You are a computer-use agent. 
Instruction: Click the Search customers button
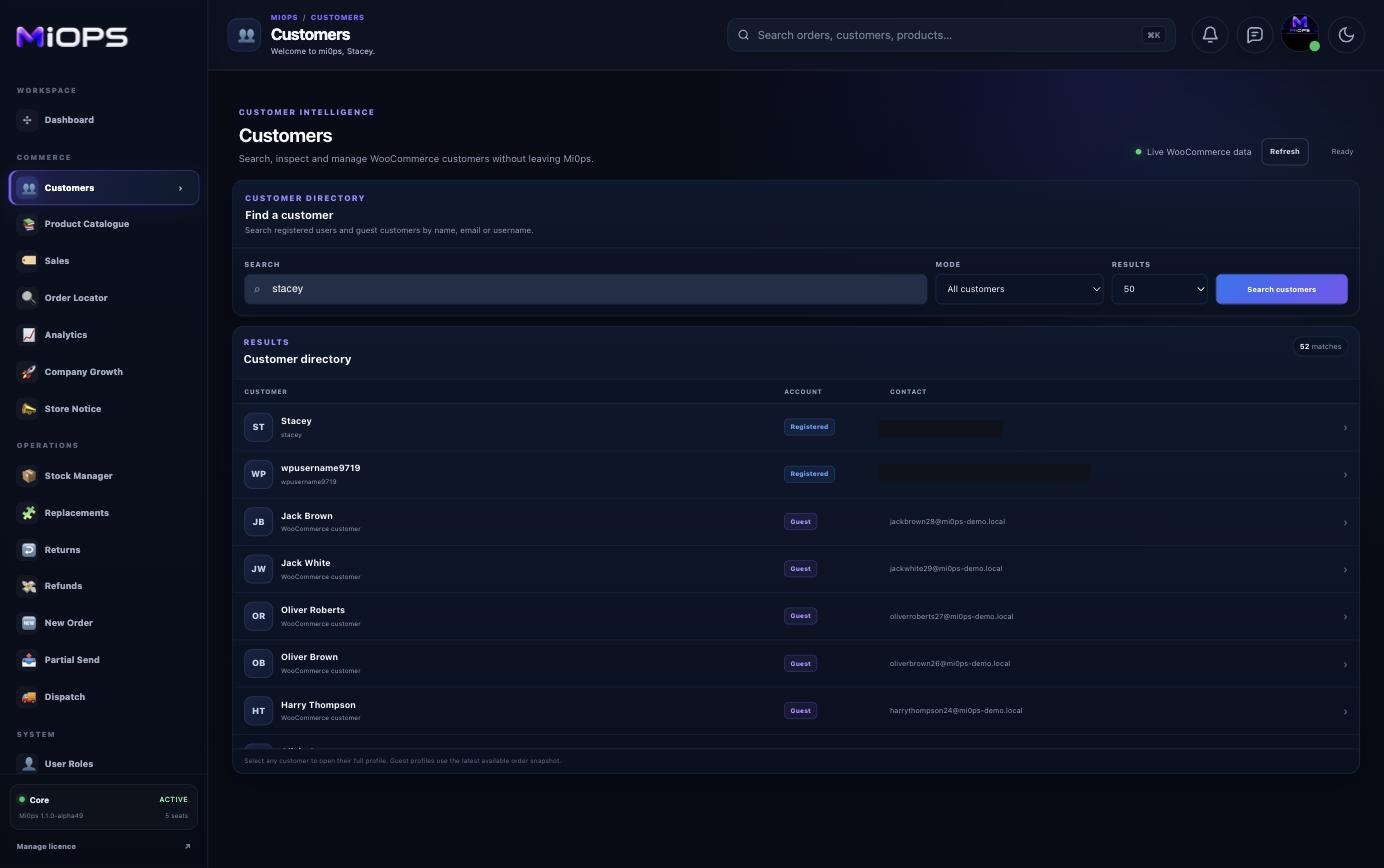click(x=1281, y=289)
